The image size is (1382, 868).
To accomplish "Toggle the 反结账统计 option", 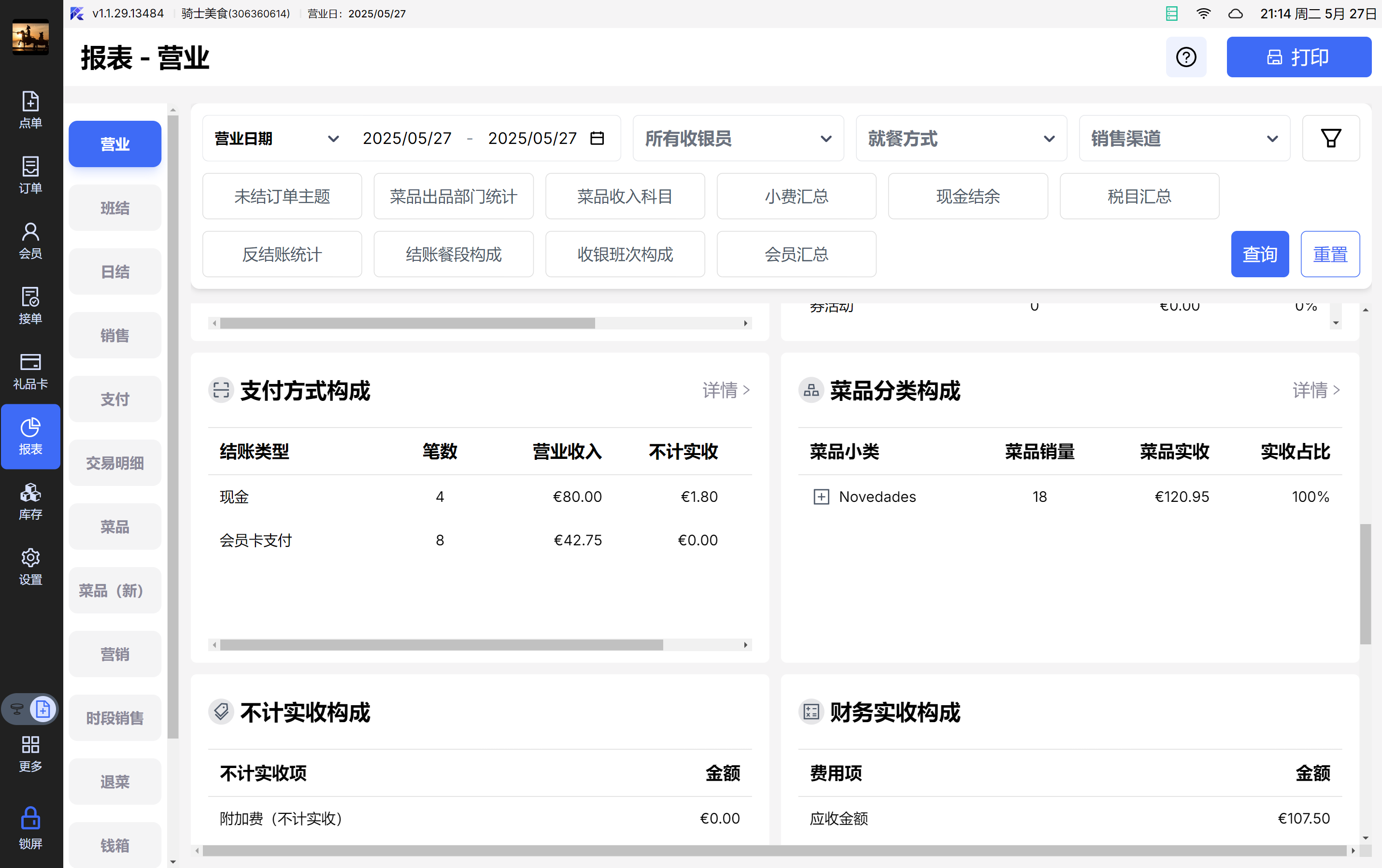I will click(x=282, y=255).
